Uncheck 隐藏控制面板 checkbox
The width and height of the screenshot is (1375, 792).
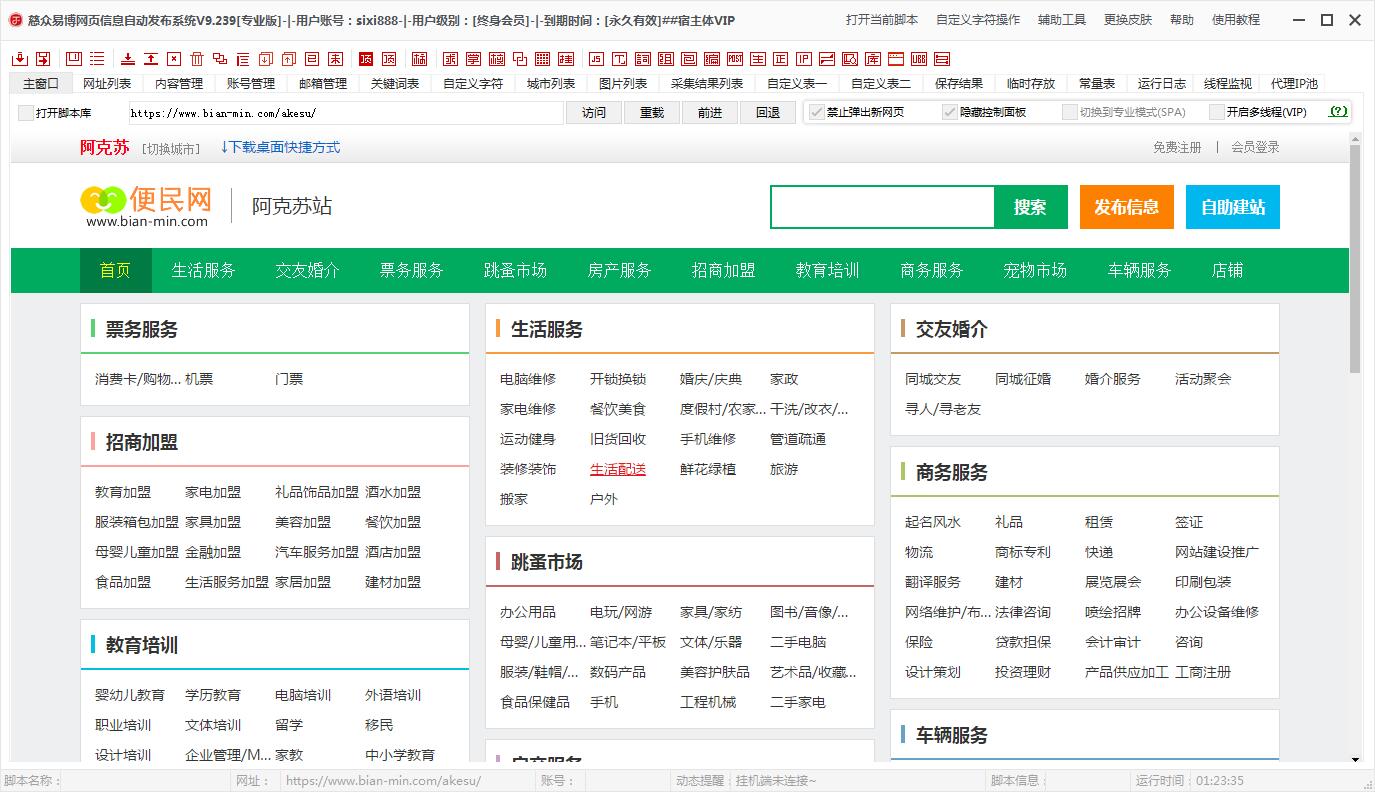pos(950,112)
